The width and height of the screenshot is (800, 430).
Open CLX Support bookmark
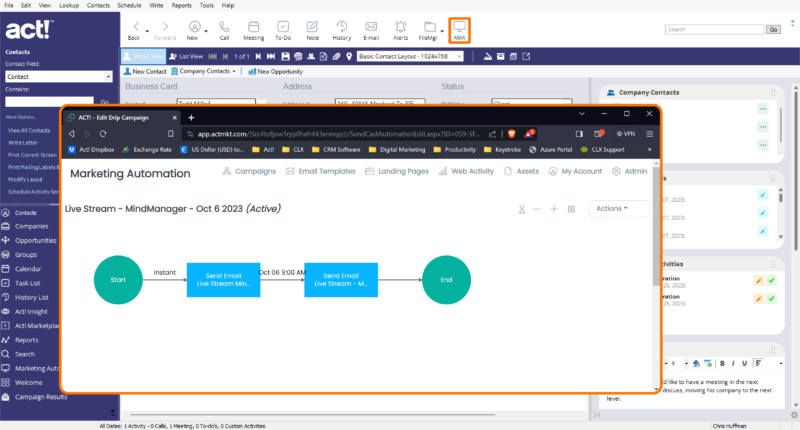click(603, 149)
